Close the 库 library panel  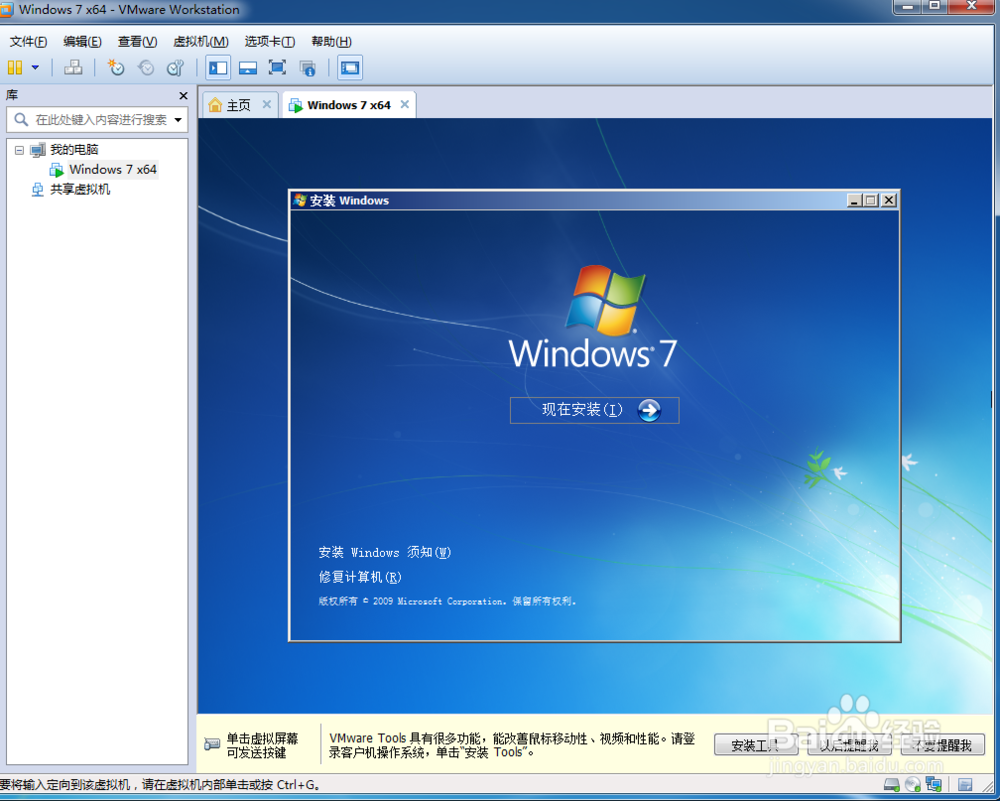click(x=184, y=96)
